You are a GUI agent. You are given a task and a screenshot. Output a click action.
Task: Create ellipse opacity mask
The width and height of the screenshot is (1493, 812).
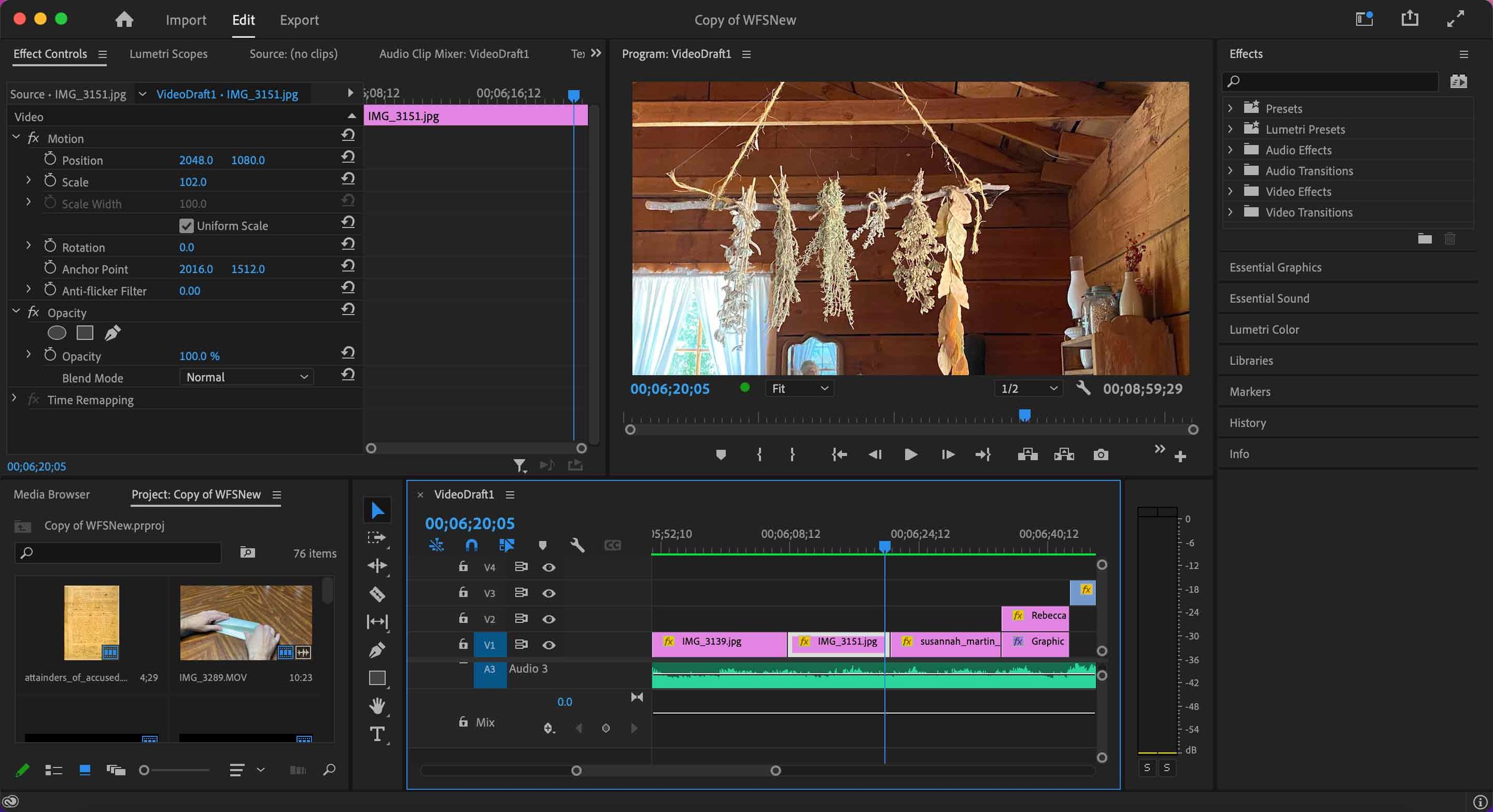(x=57, y=333)
